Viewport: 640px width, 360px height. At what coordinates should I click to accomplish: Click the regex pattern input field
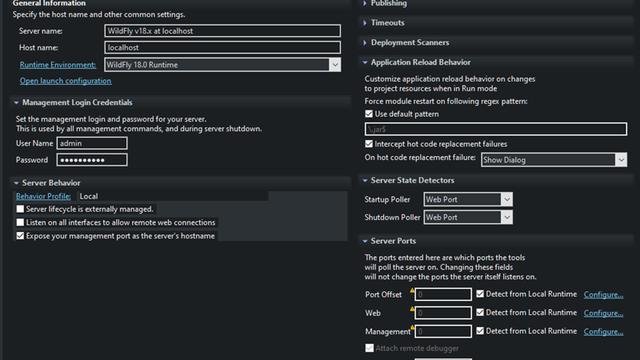(x=496, y=129)
